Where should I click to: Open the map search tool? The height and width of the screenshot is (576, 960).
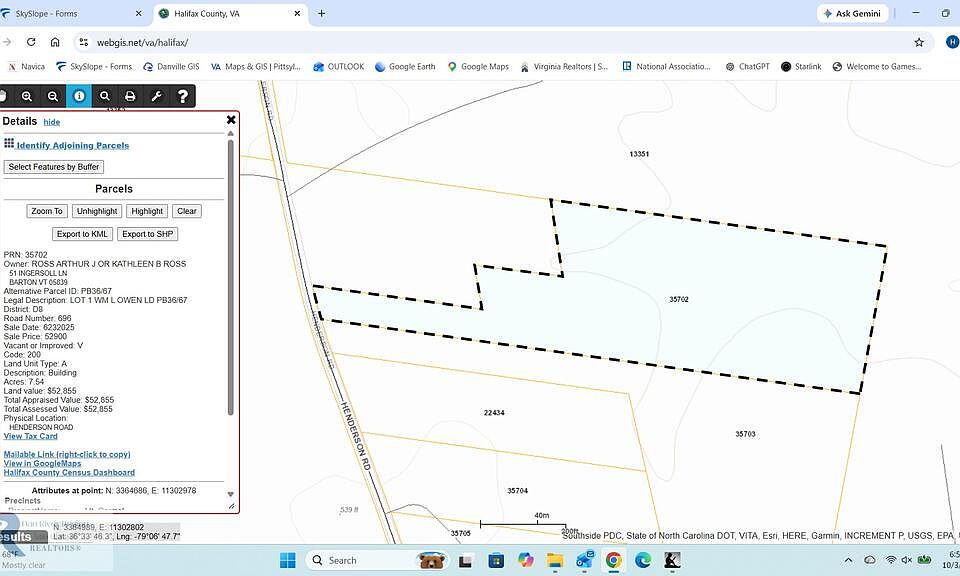tap(105, 96)
